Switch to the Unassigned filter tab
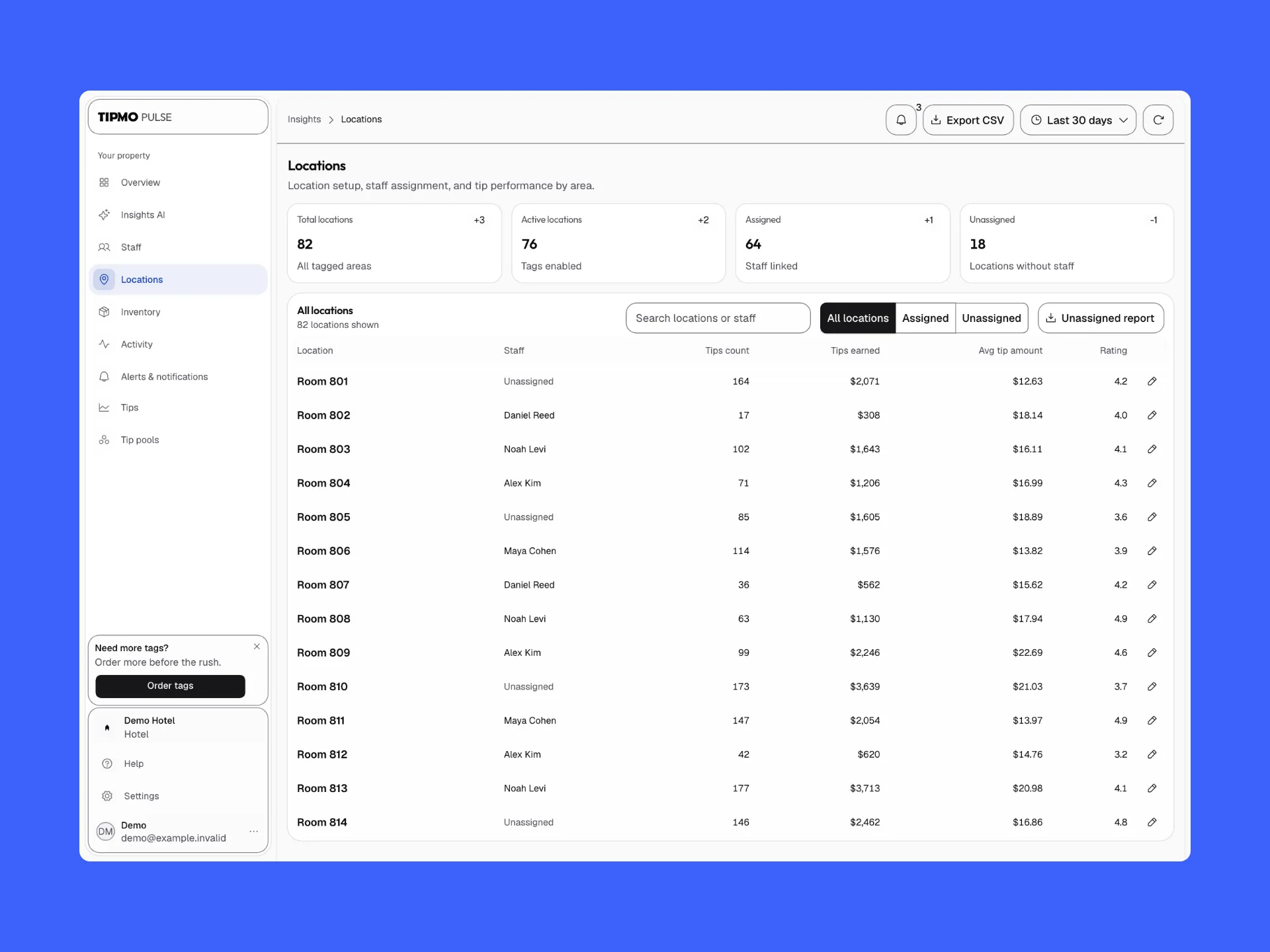Image resolution: width=1270 pixels, height=952 pixels. pos(992,318)
